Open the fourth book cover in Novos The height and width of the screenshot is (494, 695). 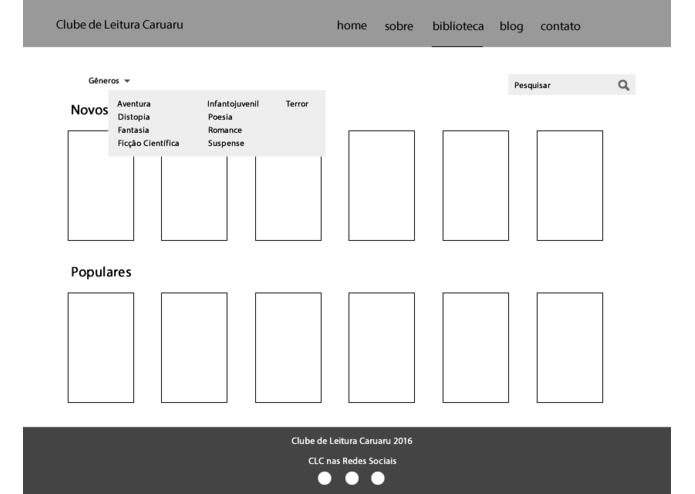tap(382, 186)
